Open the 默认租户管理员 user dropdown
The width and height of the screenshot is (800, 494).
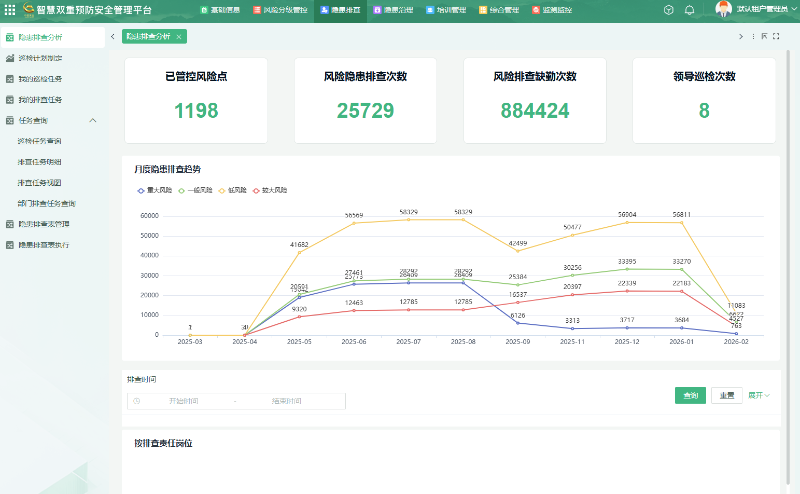coord(766,9)
